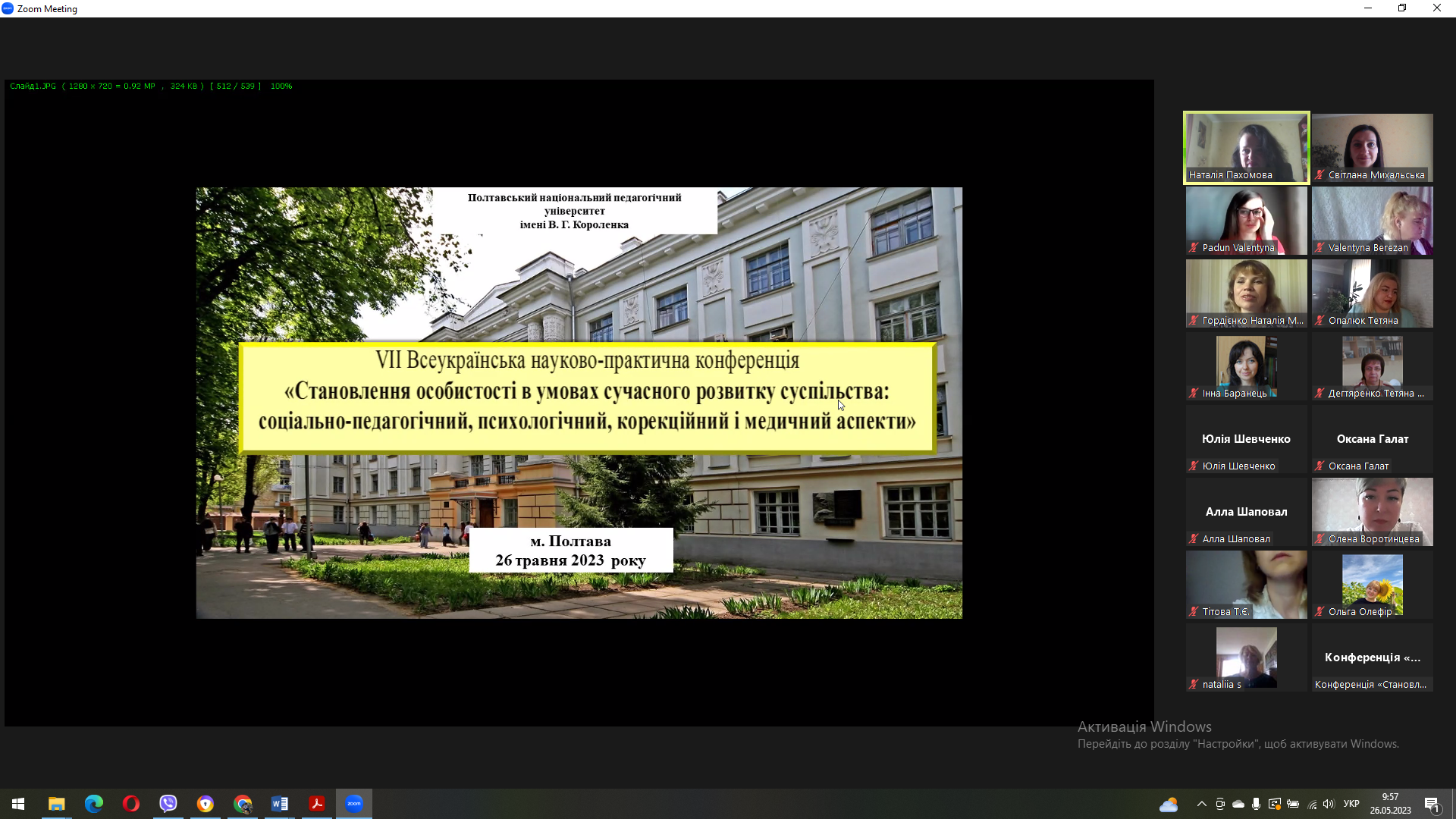
Task: Expand hidden system tray icons
Action: click(x=1201, y=804)
